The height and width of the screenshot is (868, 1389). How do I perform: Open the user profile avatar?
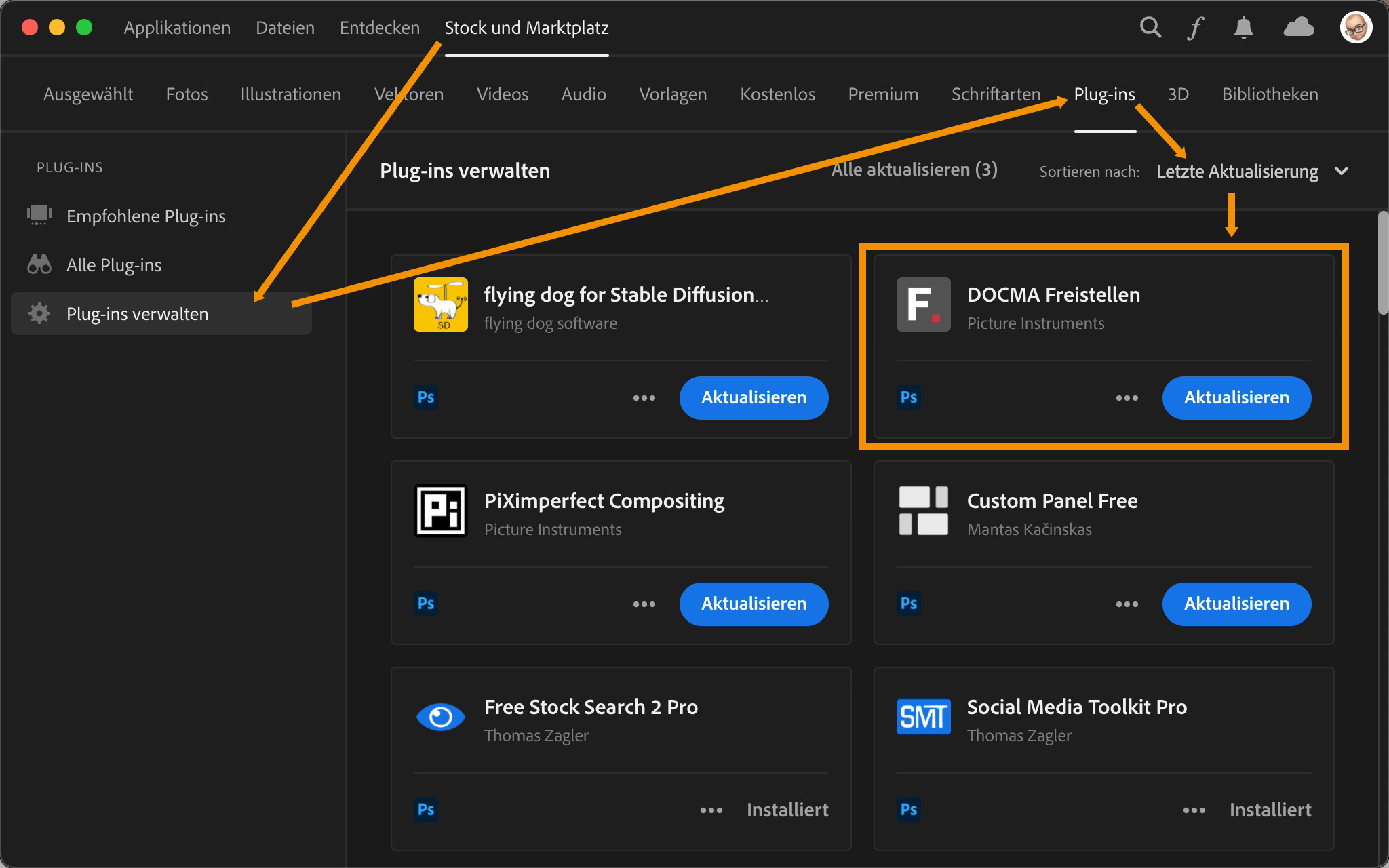coord(1355,28)
